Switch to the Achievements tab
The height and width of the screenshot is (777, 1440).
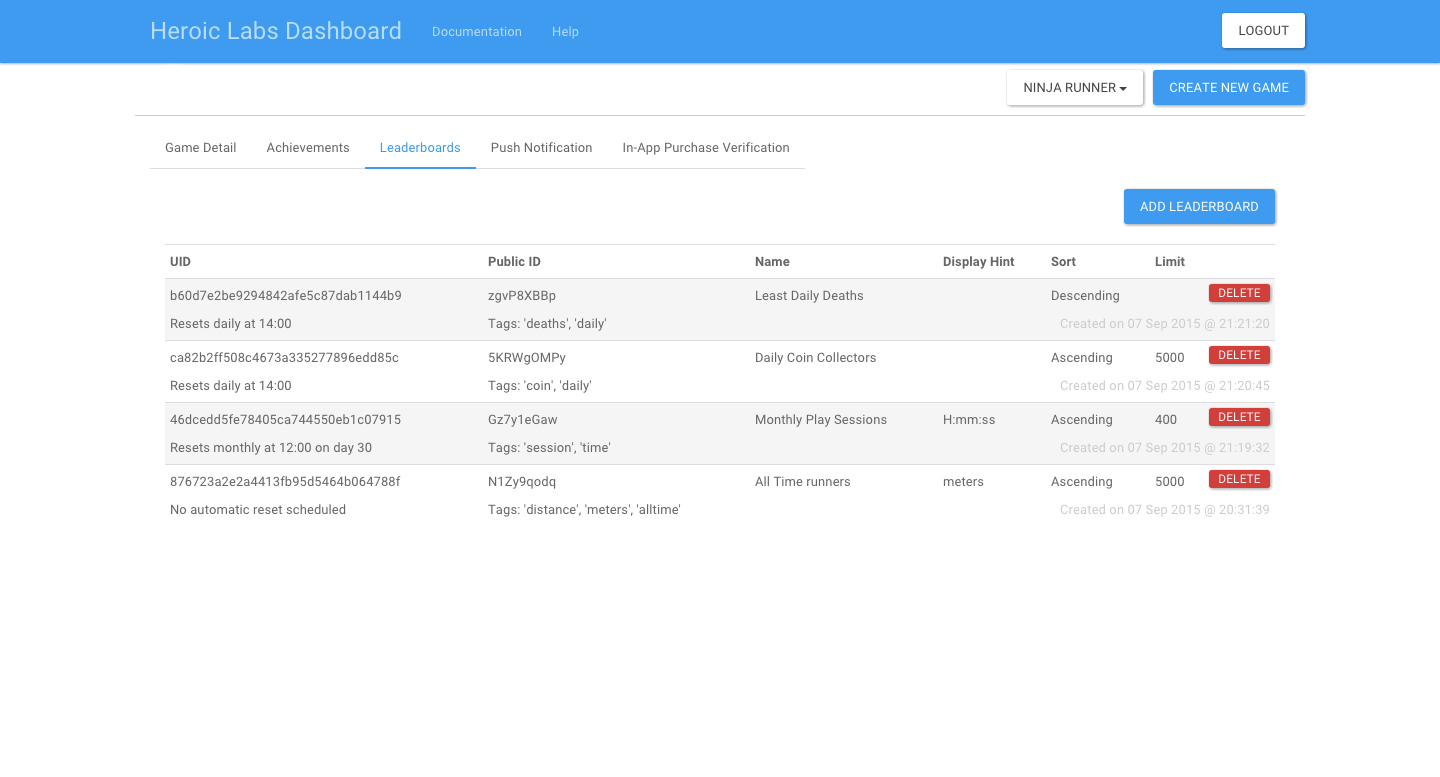(308, 148)
